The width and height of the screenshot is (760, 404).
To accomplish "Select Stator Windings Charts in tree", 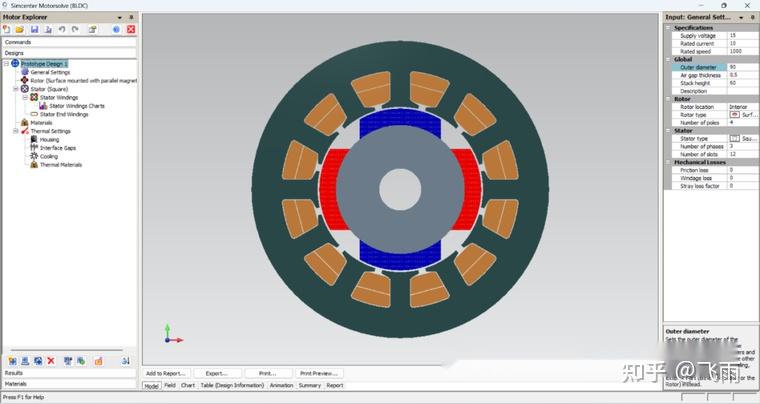I will pyautogui.click(x=76, y=106).
